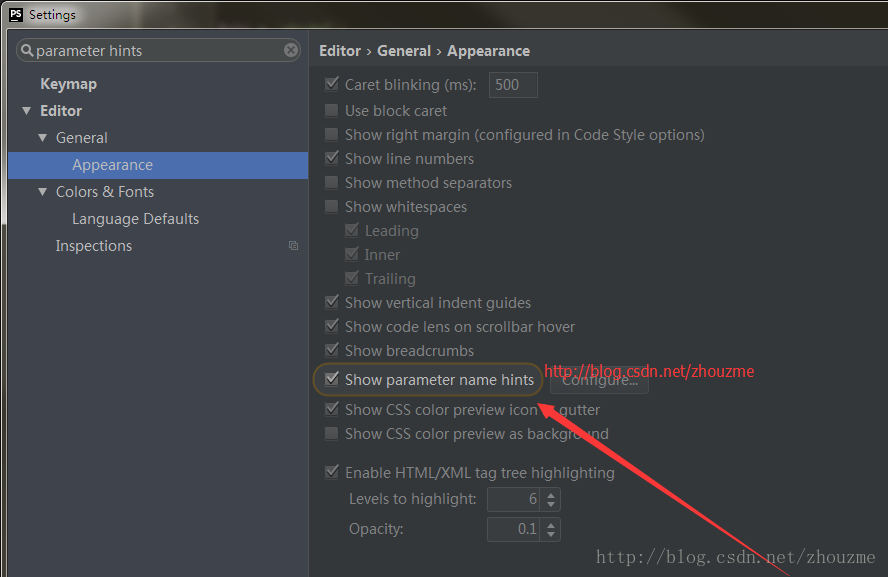Toggle Enable HTML/XML tag tree highlighting
This screenshot has height=577, width=888.
click(x=332, y=472)
